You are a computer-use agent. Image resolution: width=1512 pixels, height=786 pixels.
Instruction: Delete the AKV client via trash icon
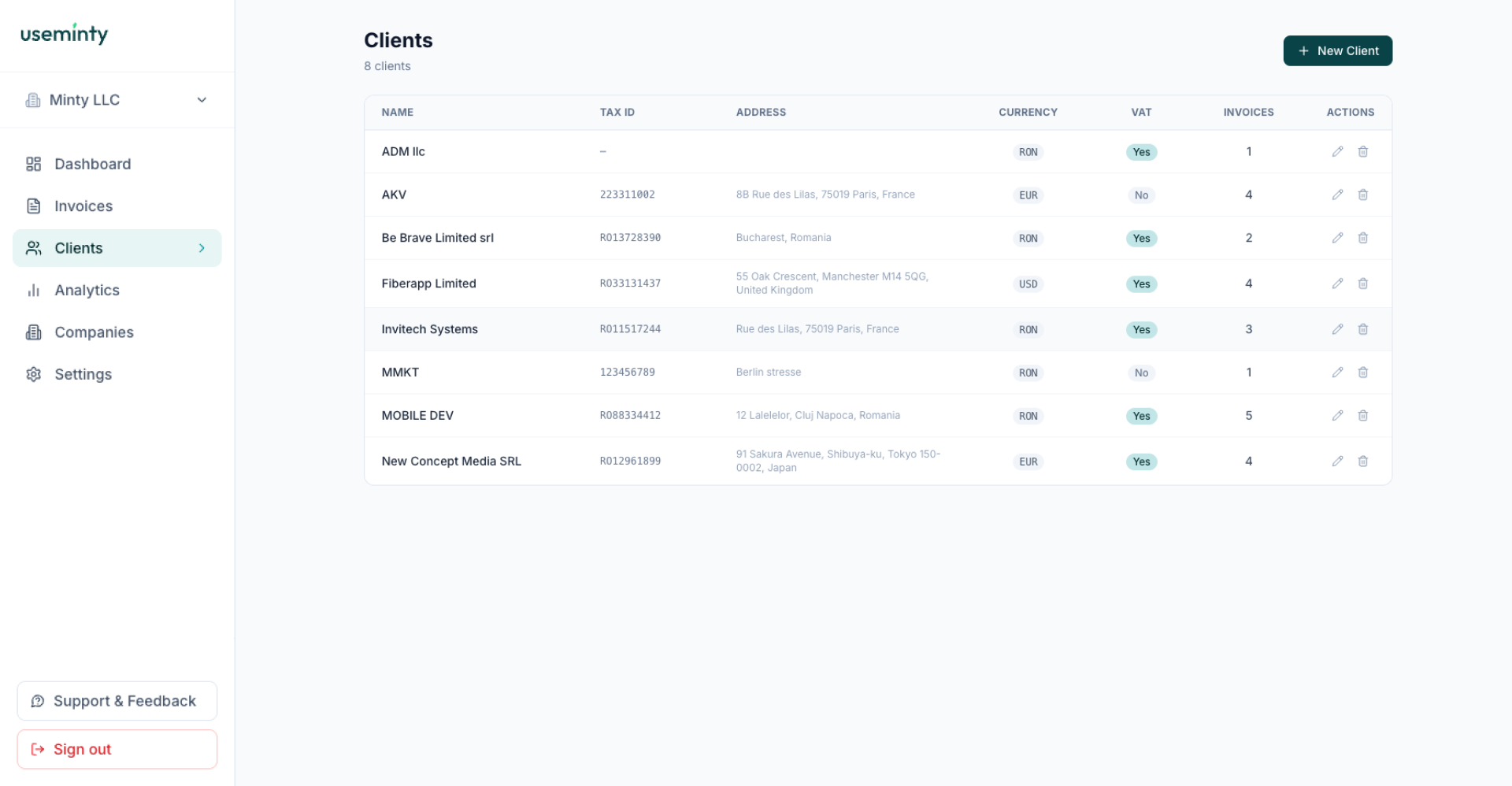(x=1362, y=195)
